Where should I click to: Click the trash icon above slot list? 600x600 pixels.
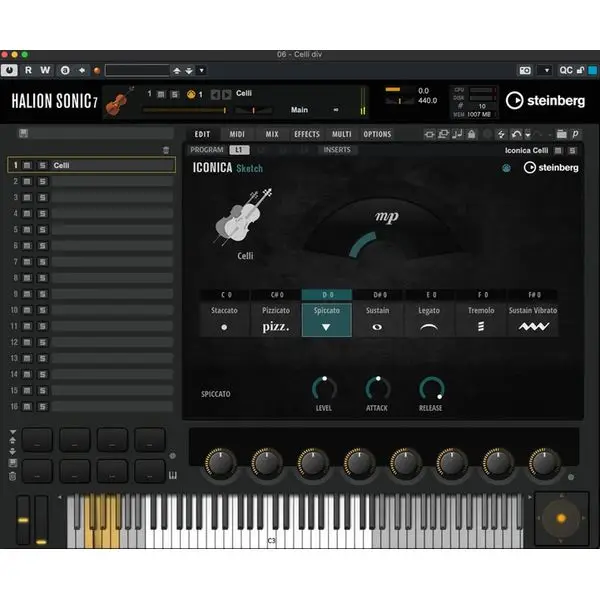tap(166, 150)
